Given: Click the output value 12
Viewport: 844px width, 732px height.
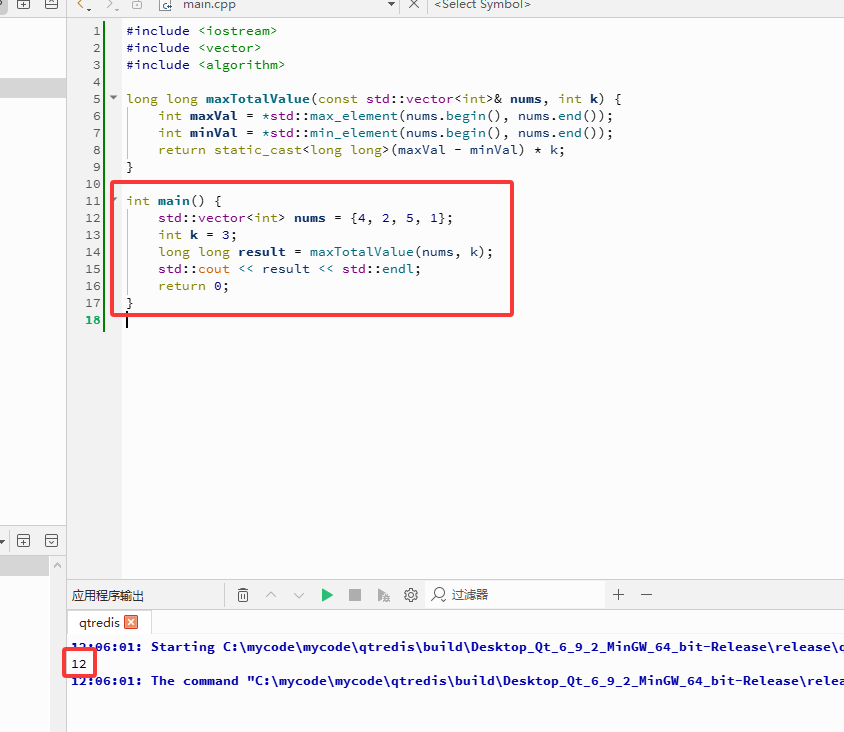Looking at the screenshot, I should (79, 664).
